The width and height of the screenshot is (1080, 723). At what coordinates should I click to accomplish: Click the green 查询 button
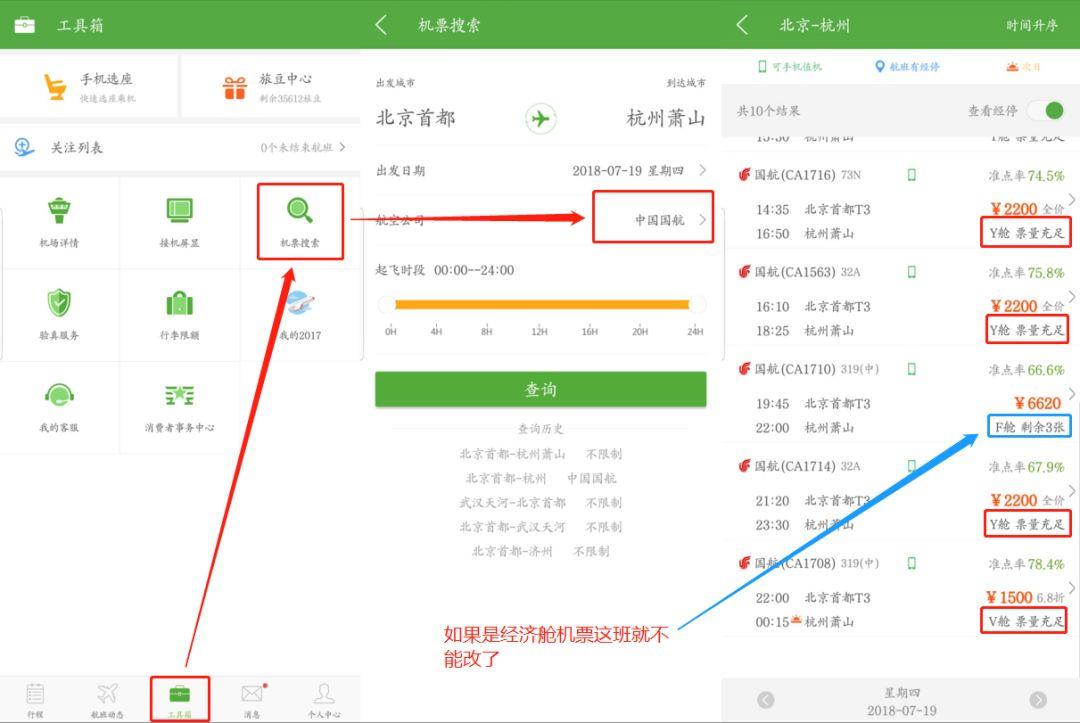pyautogui.click(x=541, y=389)
